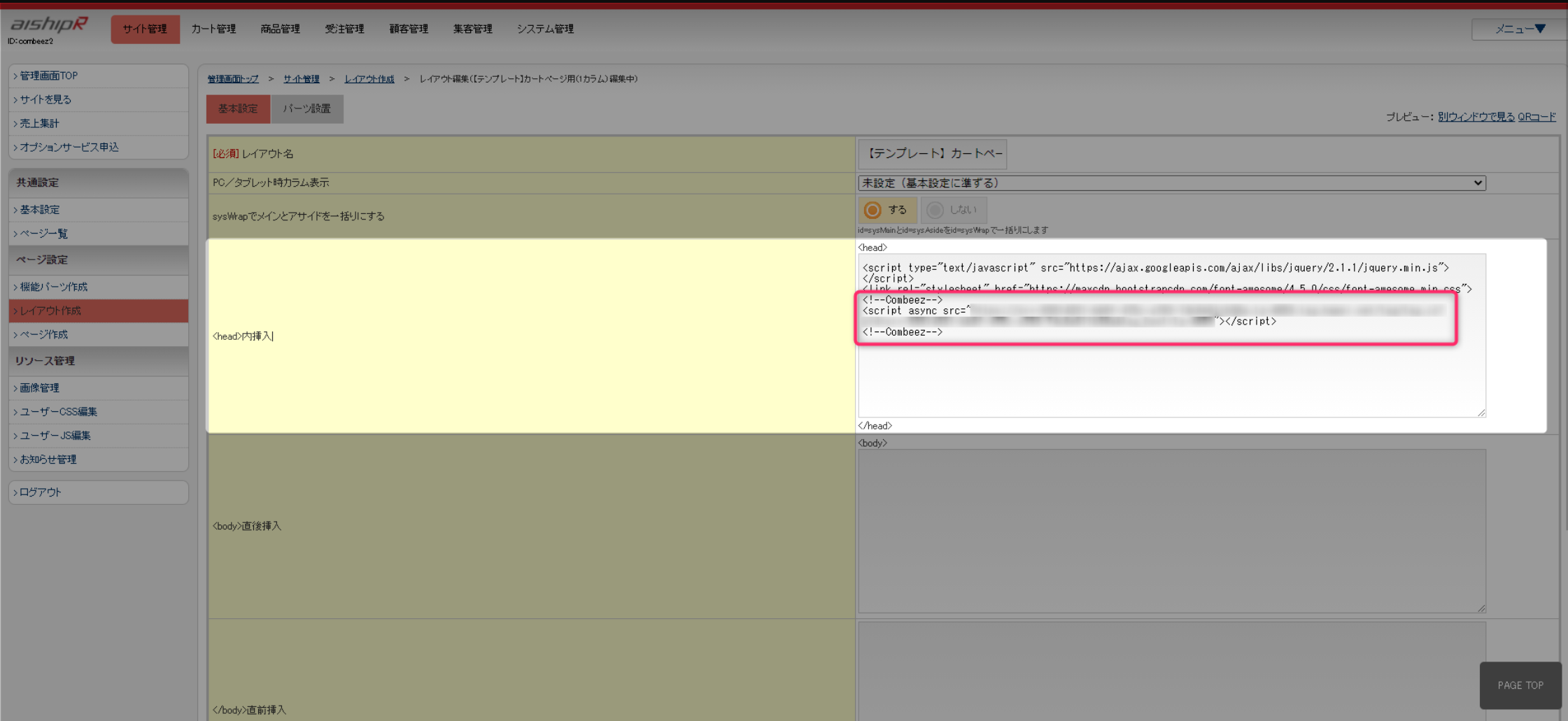Switch to the パーツ設置 tab

pos(307,109)
